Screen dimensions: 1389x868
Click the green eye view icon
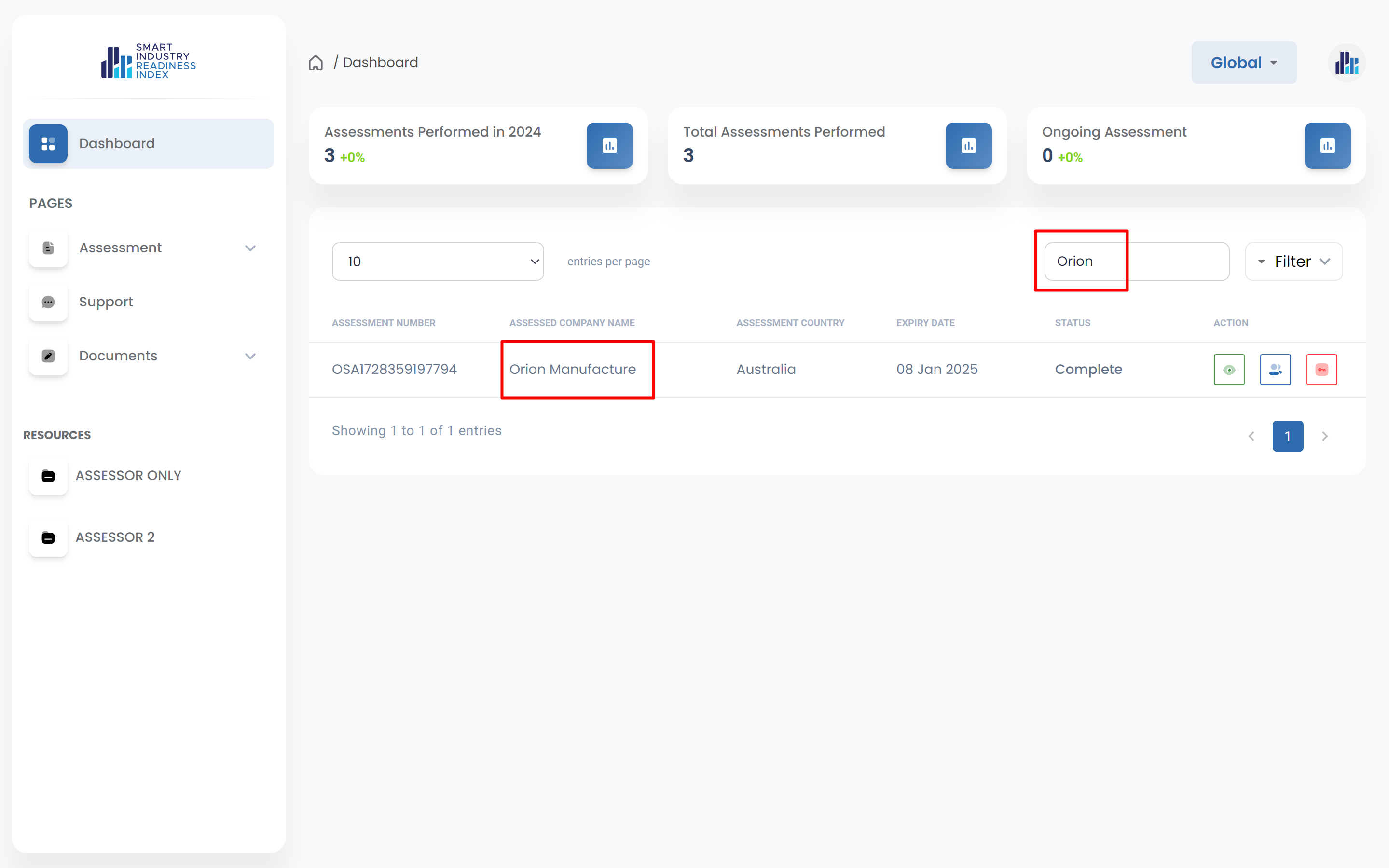tap(1229, 370)
